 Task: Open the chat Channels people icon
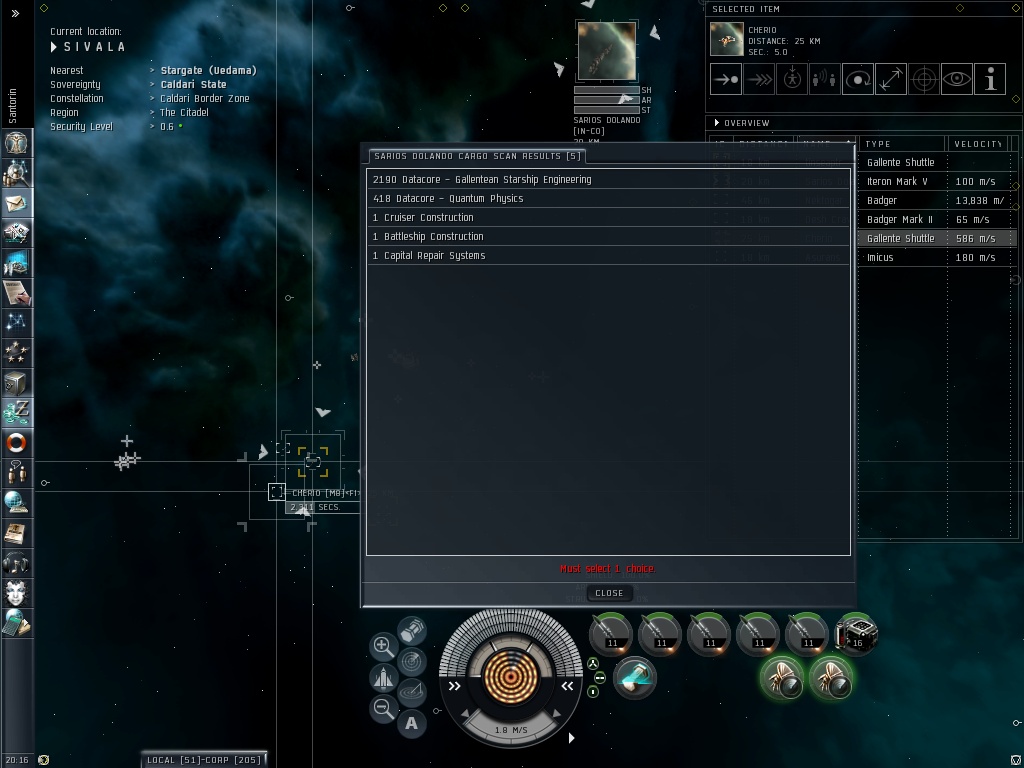coord(16,473)
